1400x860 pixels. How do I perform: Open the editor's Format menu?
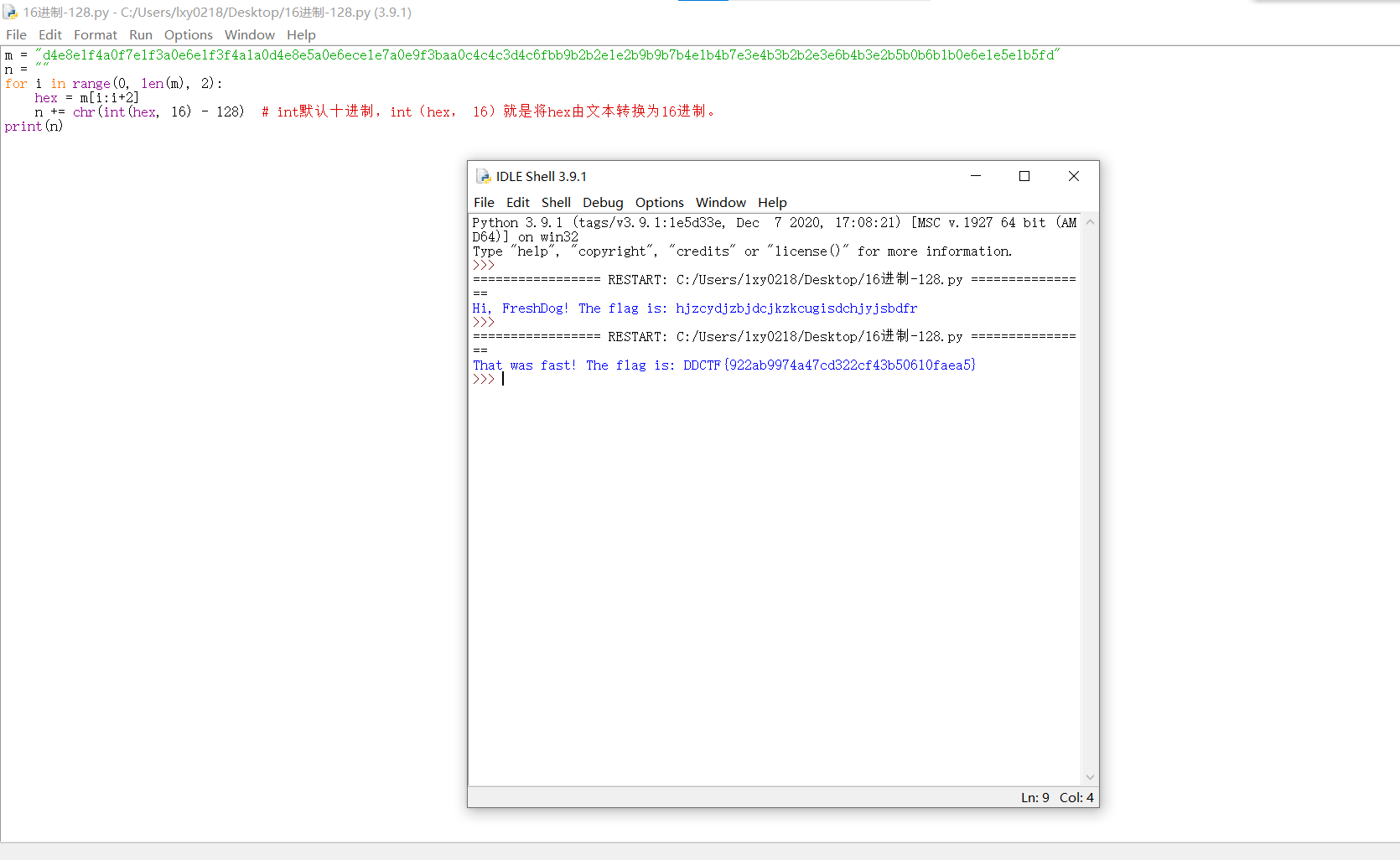click(95, 35)
